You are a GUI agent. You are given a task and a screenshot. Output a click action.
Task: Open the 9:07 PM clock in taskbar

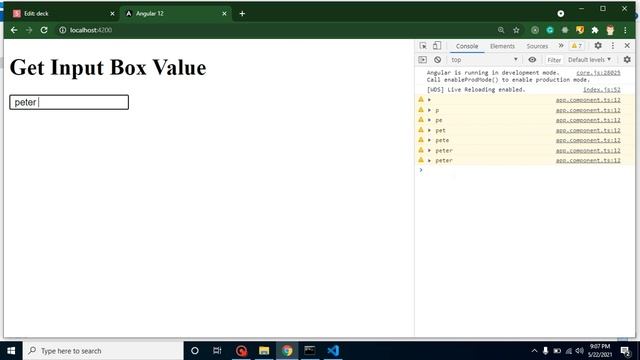tap(600, 350)
